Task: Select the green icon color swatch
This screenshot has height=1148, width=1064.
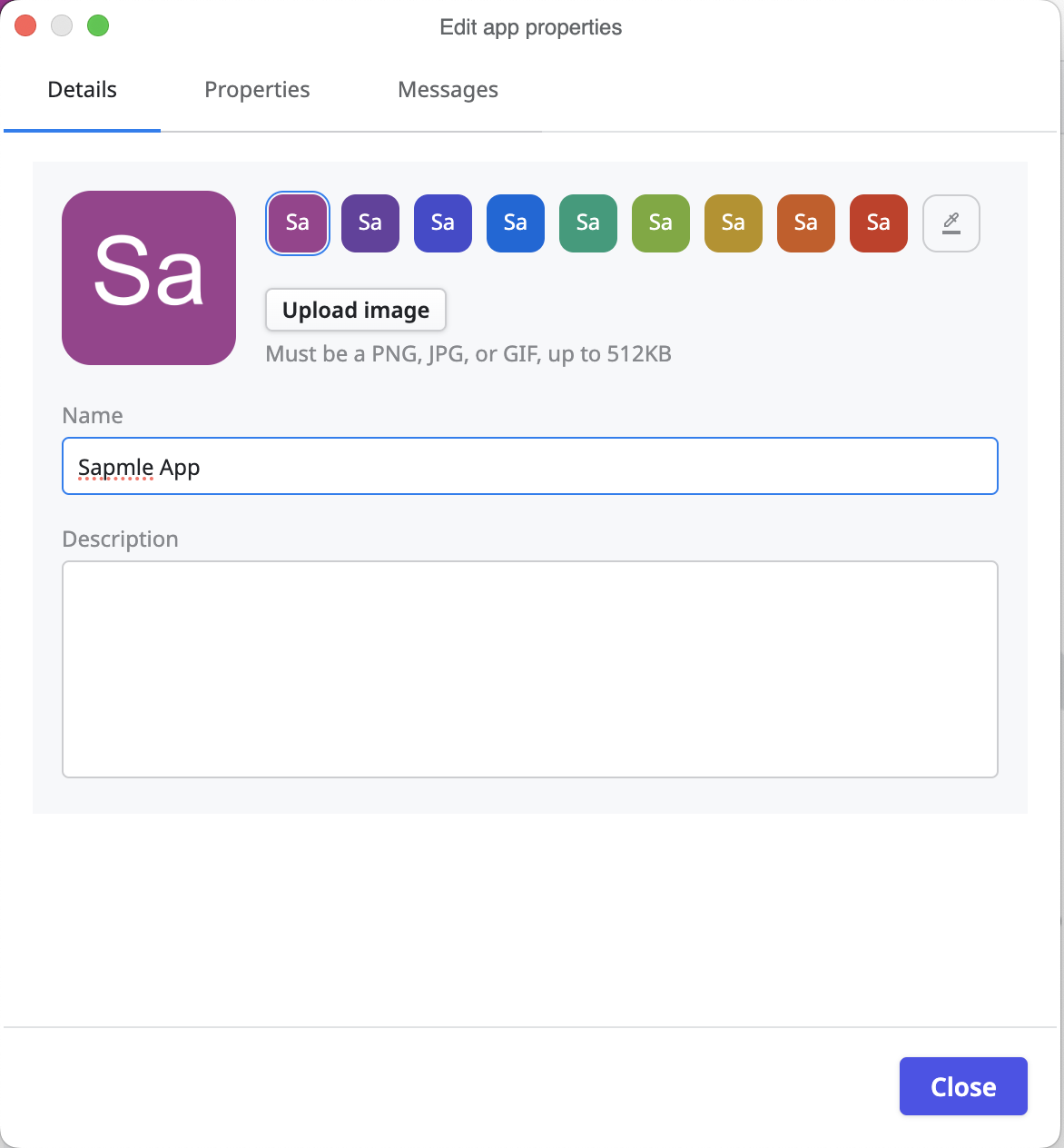Action: coord(660,223)
